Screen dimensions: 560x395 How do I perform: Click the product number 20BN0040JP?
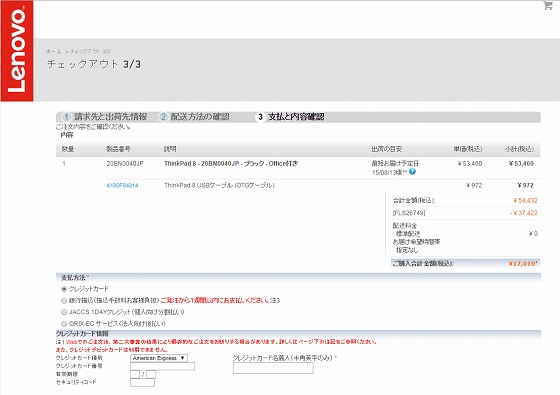pos(125,164)
